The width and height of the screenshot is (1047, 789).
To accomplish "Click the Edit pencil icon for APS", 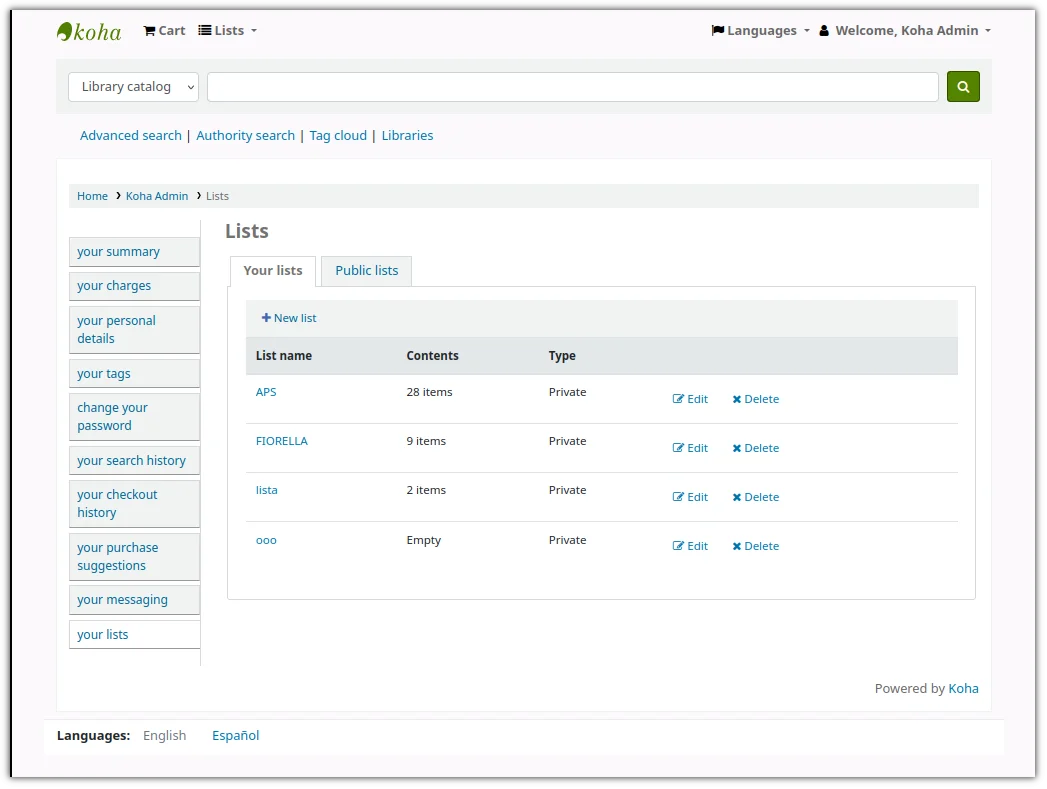I will pyautogui.click(x=678, y=399).
